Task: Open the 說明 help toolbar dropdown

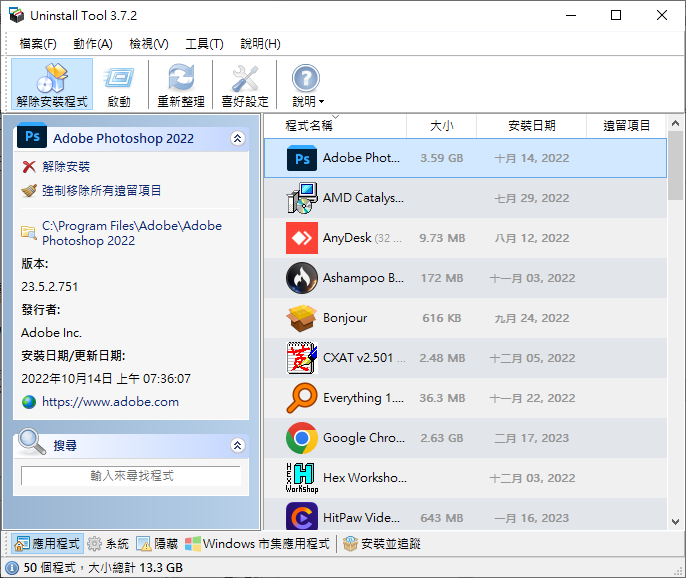Action: tap(308, 84)
